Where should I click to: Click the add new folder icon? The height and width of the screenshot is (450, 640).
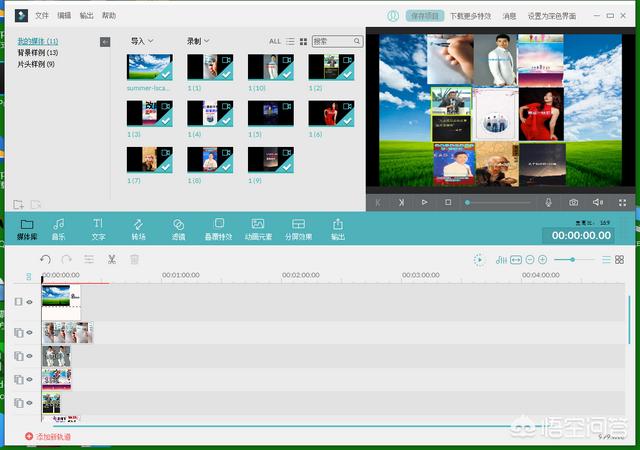[18, 204]
